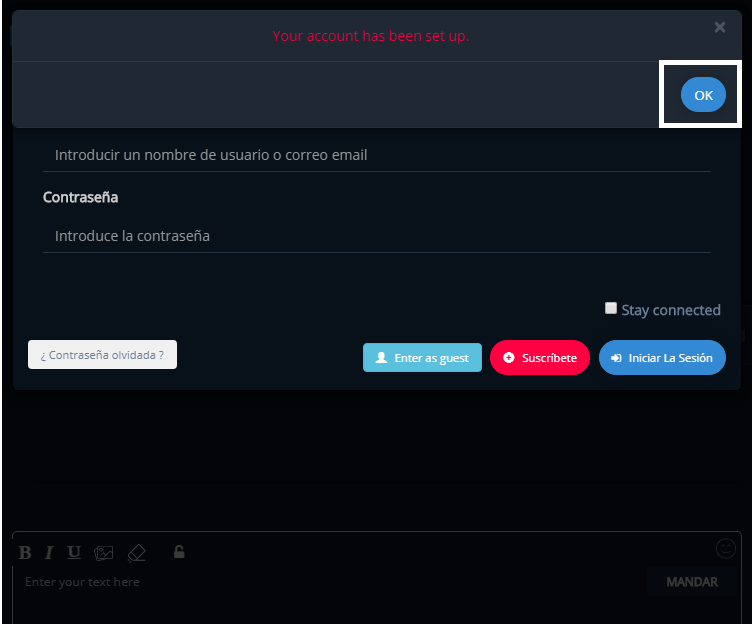Click the user icon on the guest button

381,358
